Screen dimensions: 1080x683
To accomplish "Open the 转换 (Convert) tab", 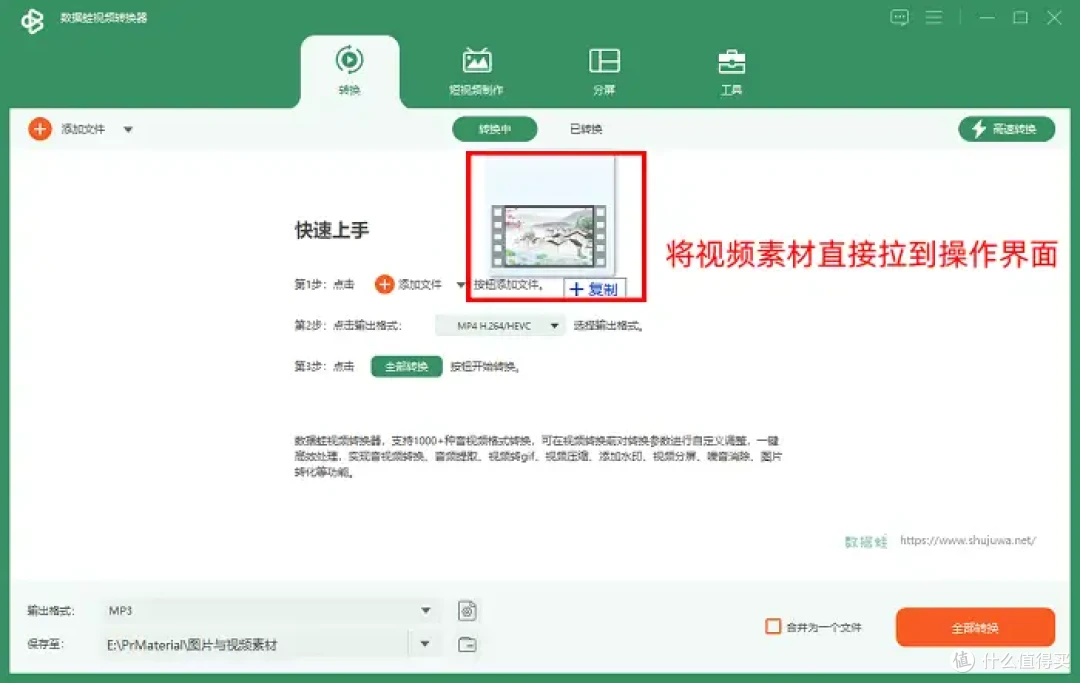I will (349, 72).
